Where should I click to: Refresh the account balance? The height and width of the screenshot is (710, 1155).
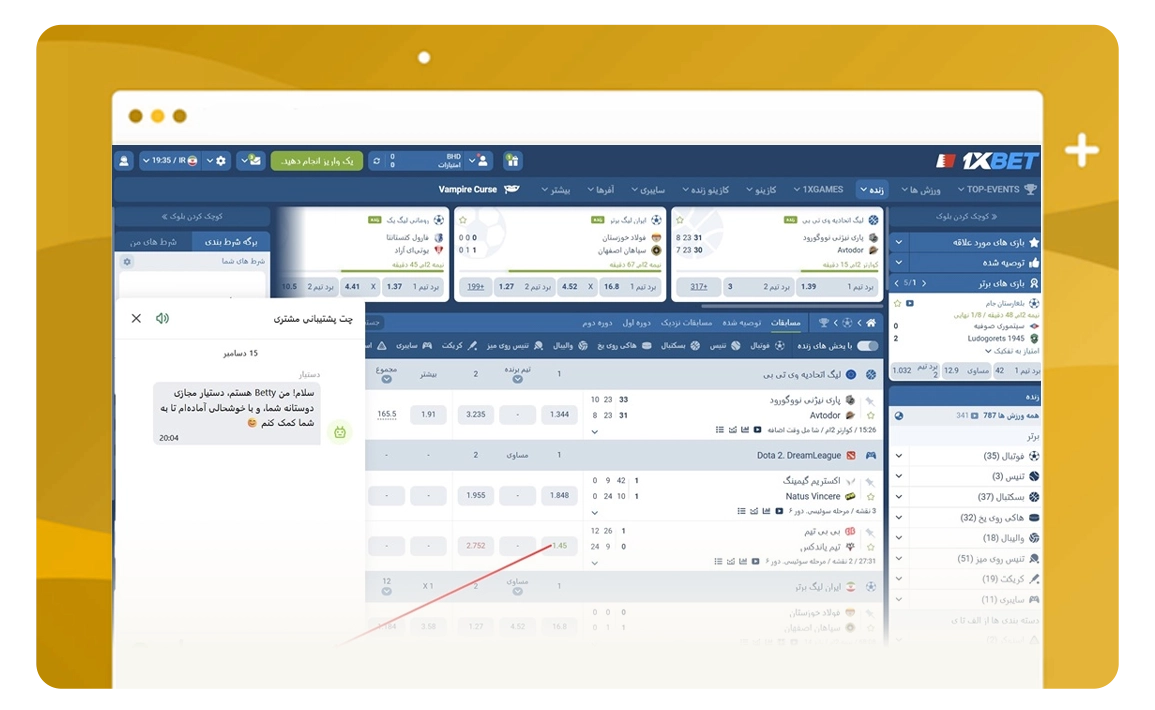pos(375,160)
